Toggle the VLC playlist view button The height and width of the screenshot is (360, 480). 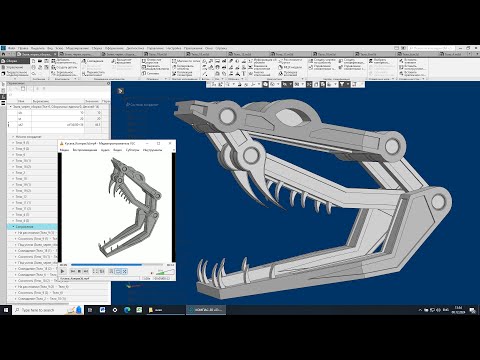(111, 272)
